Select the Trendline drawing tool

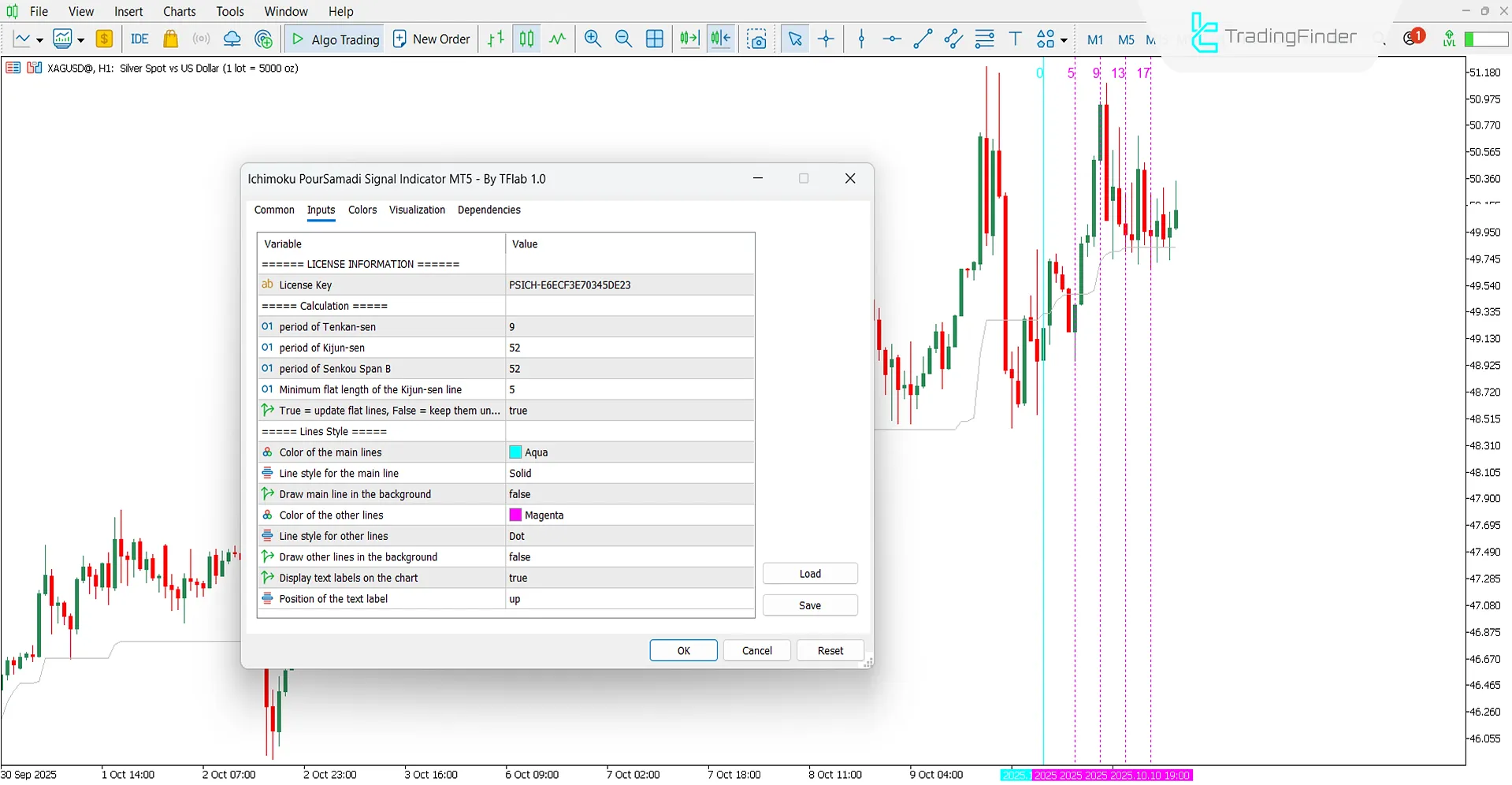pos(922,39)
